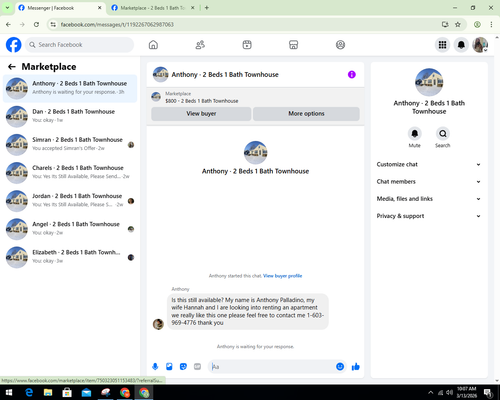Click the Chrome address bar URL
Screen dimensions: 500x400
click(x=117, y=24)
